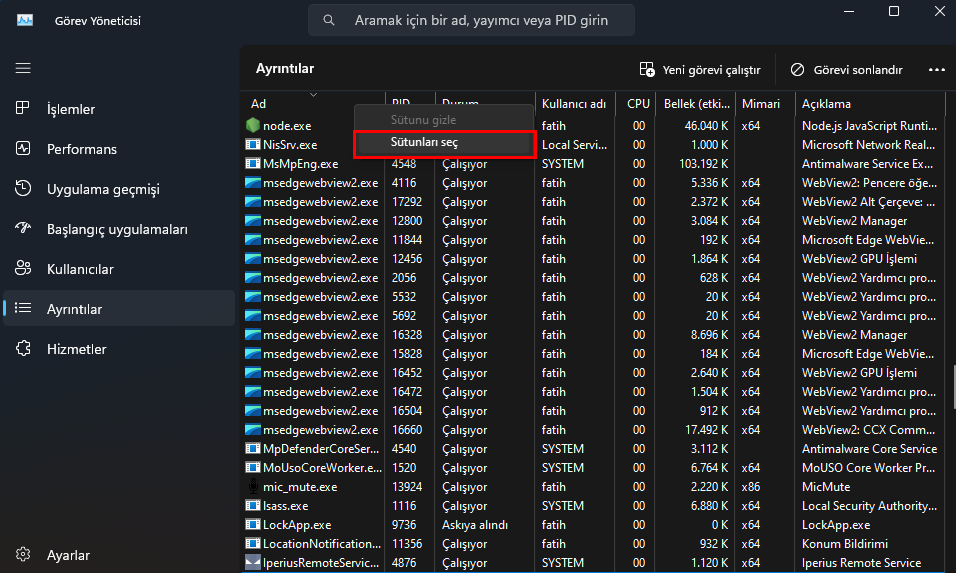Click the MoUsoCoreWorker process icon
Screen dimensions: 956x573
click(252, 468)
